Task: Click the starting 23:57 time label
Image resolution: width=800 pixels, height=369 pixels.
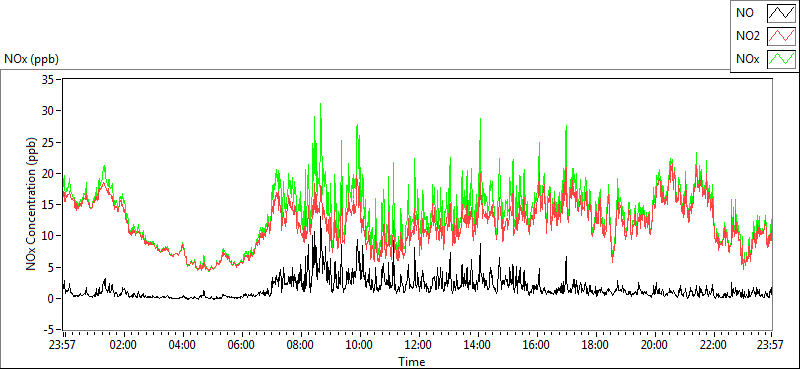Action: click(63, 344)
